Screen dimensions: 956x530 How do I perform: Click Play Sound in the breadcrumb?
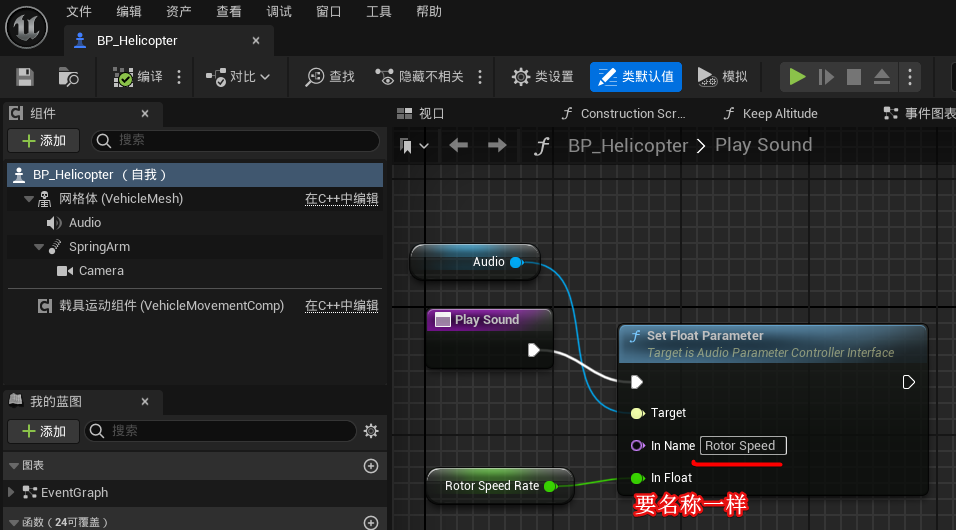click(x=763, y=145)
